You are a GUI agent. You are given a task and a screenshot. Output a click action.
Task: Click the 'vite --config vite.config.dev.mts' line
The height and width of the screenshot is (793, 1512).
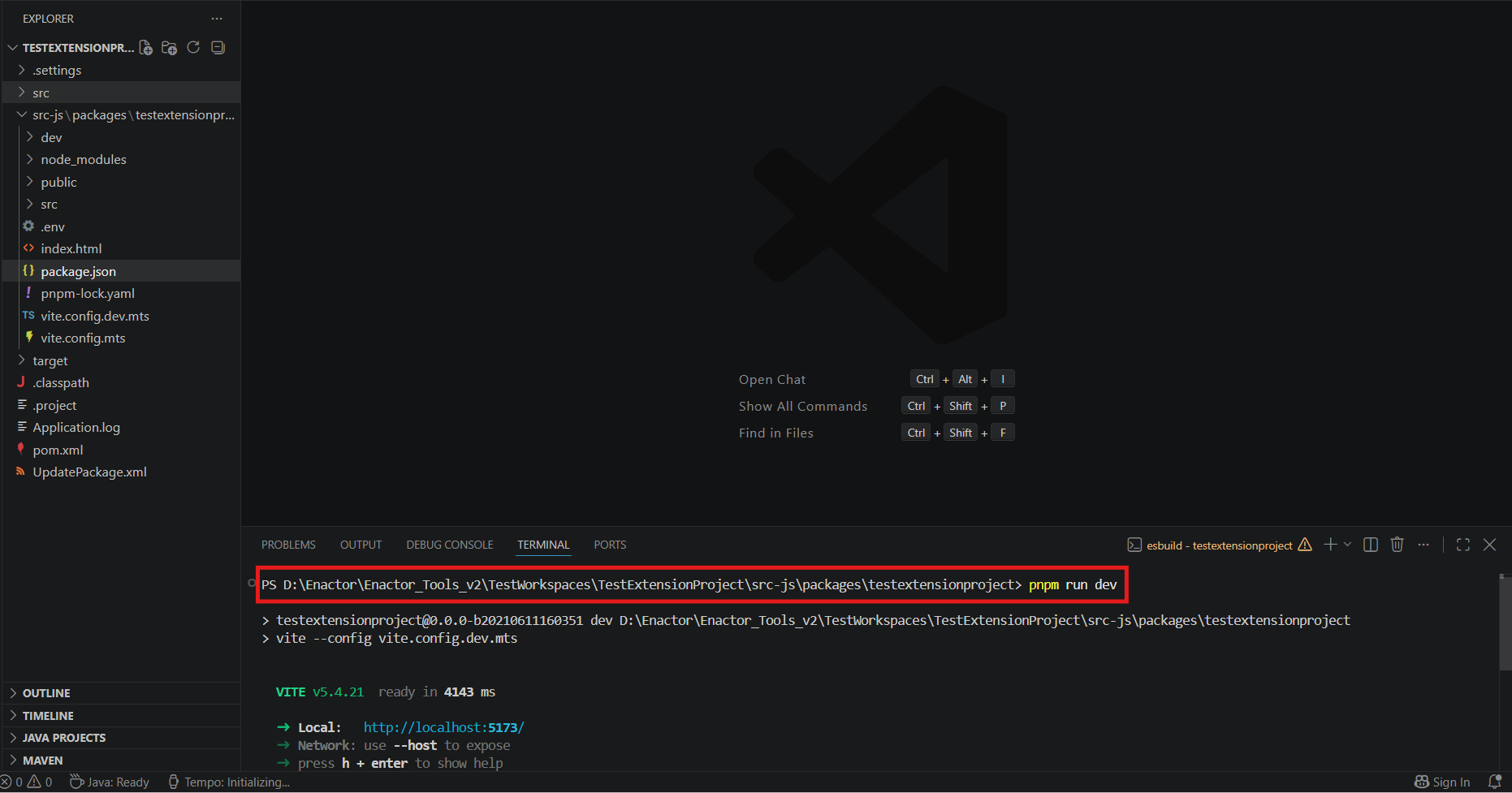click(396, 639)
